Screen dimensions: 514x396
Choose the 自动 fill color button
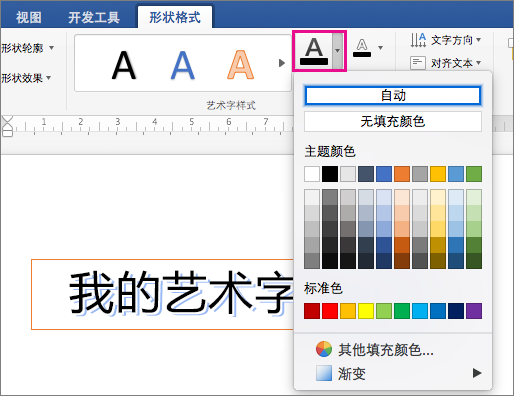pyautogui.click(x=393, y=96)
